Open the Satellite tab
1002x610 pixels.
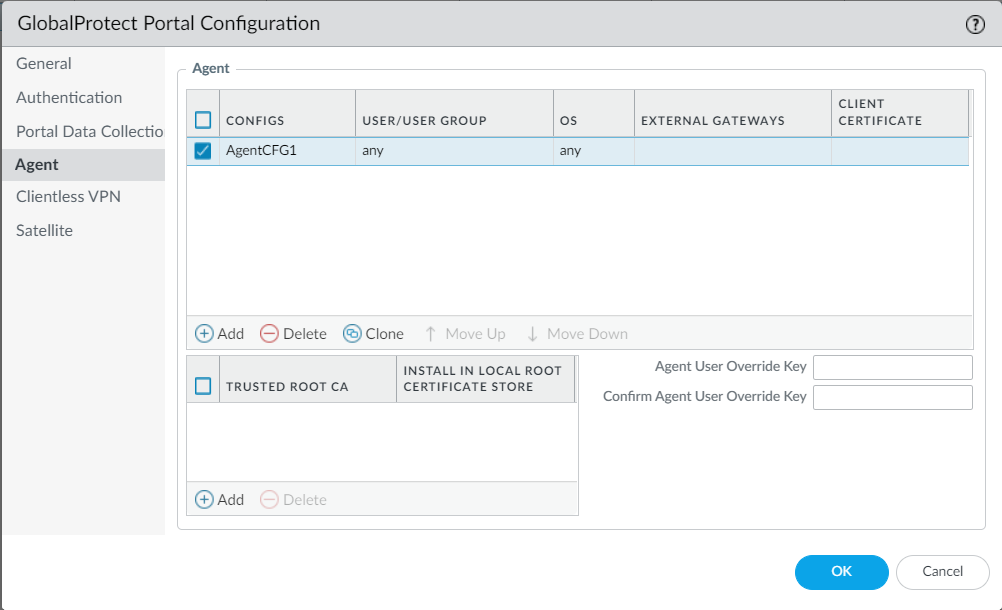point(44,231)
